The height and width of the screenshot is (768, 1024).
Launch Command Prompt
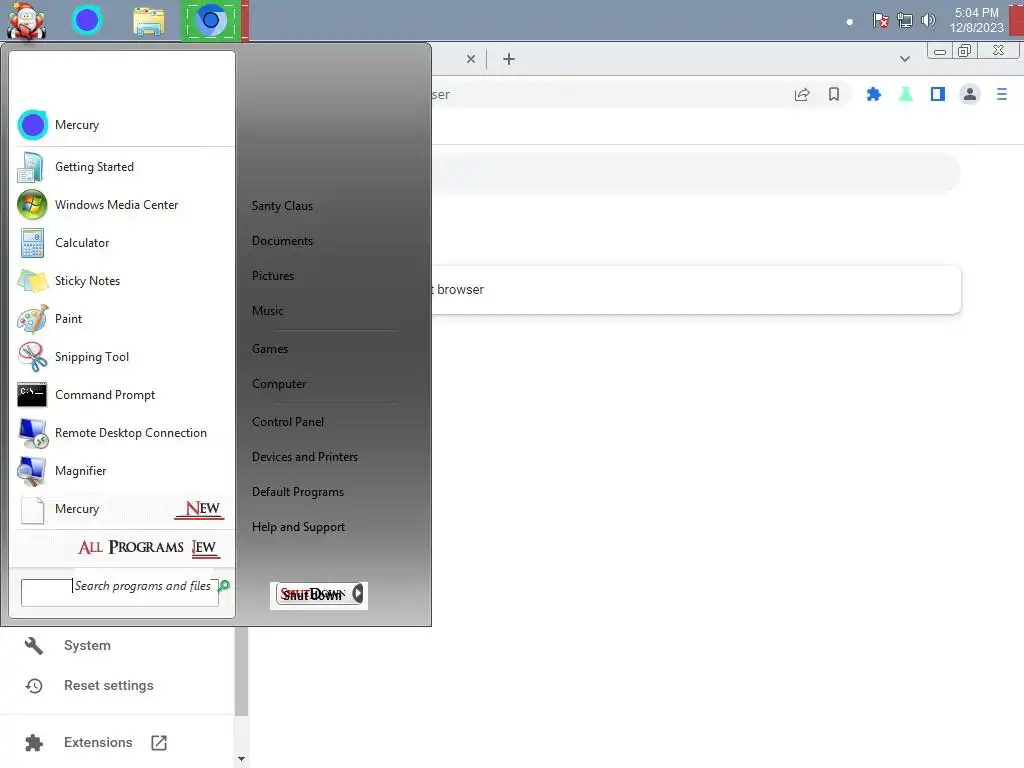pos(122,394)
